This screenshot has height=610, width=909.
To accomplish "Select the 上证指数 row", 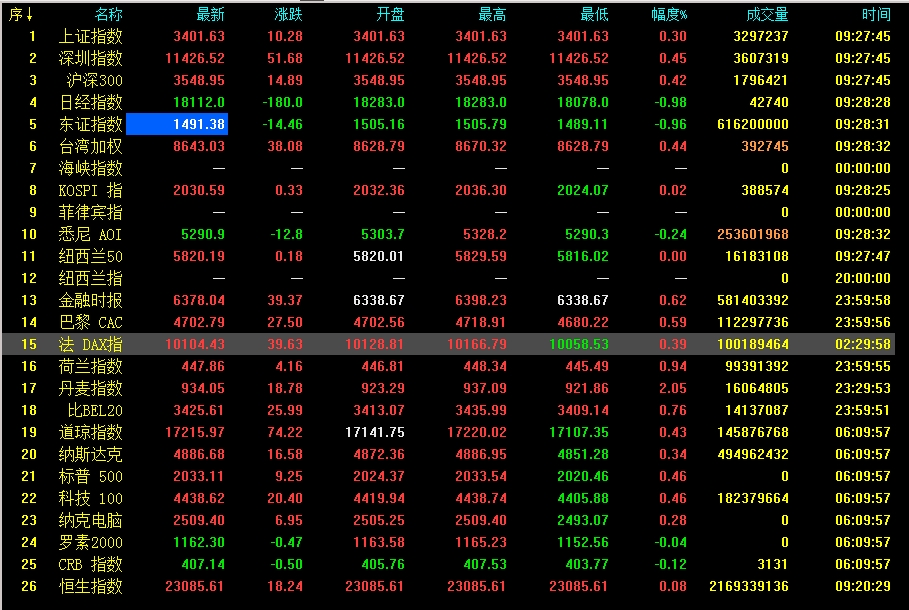I will point(91,36).
